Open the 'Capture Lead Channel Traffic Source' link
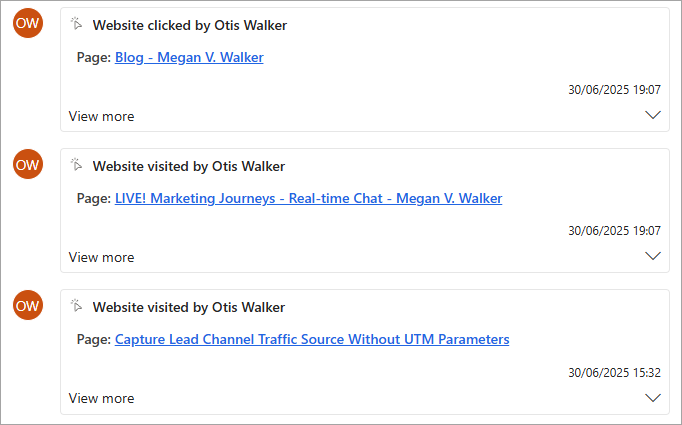This screenshot has height=425, width=682. 312,340
